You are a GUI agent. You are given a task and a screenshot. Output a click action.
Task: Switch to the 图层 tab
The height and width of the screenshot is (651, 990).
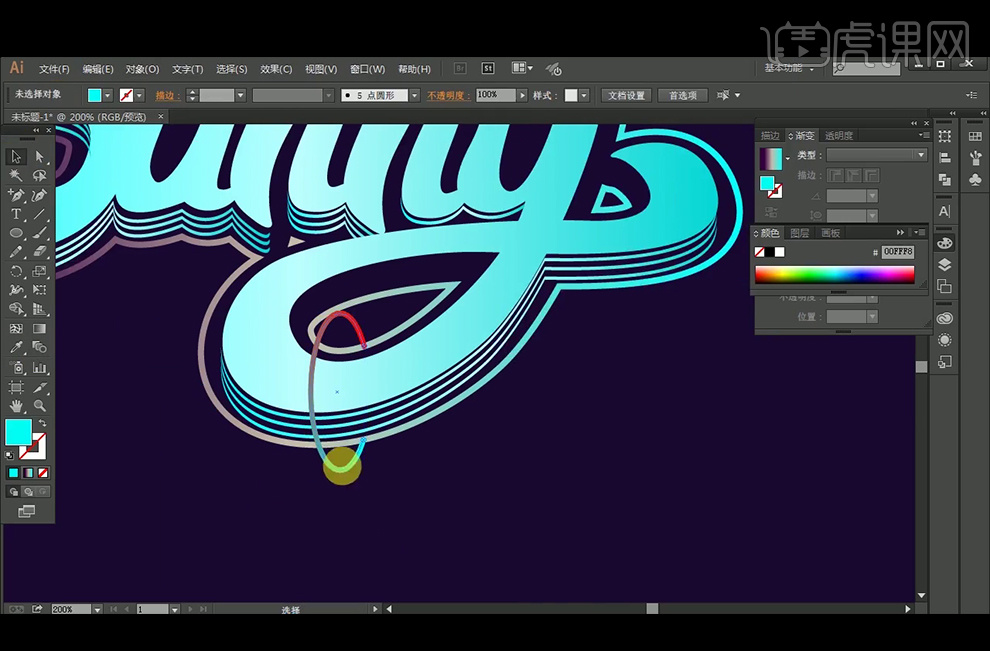799,233
